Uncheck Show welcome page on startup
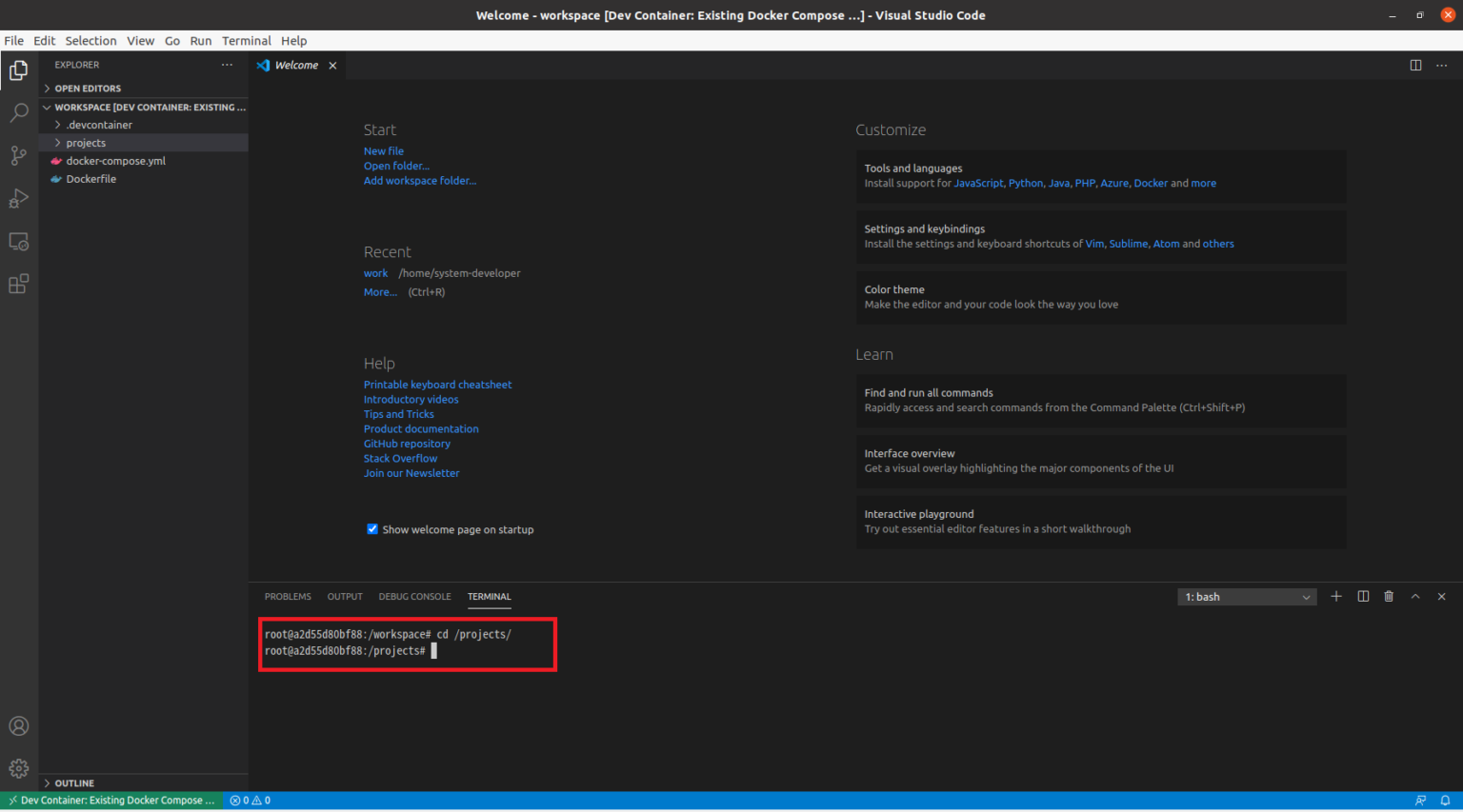 [371, 529]
